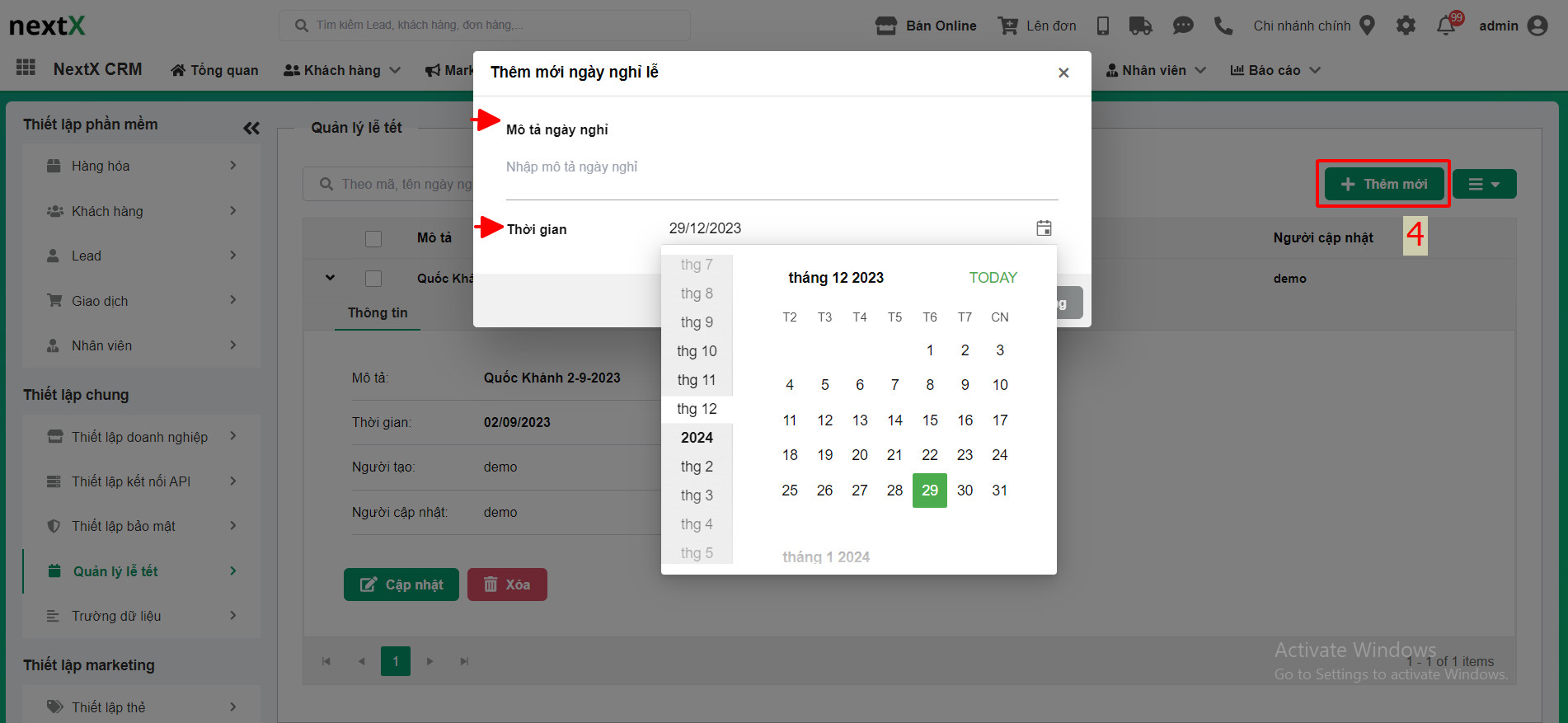Select thg 12 in the month list
This screenshot has height=723, width=1568.
pyautogui.click(x=697, y=409)
